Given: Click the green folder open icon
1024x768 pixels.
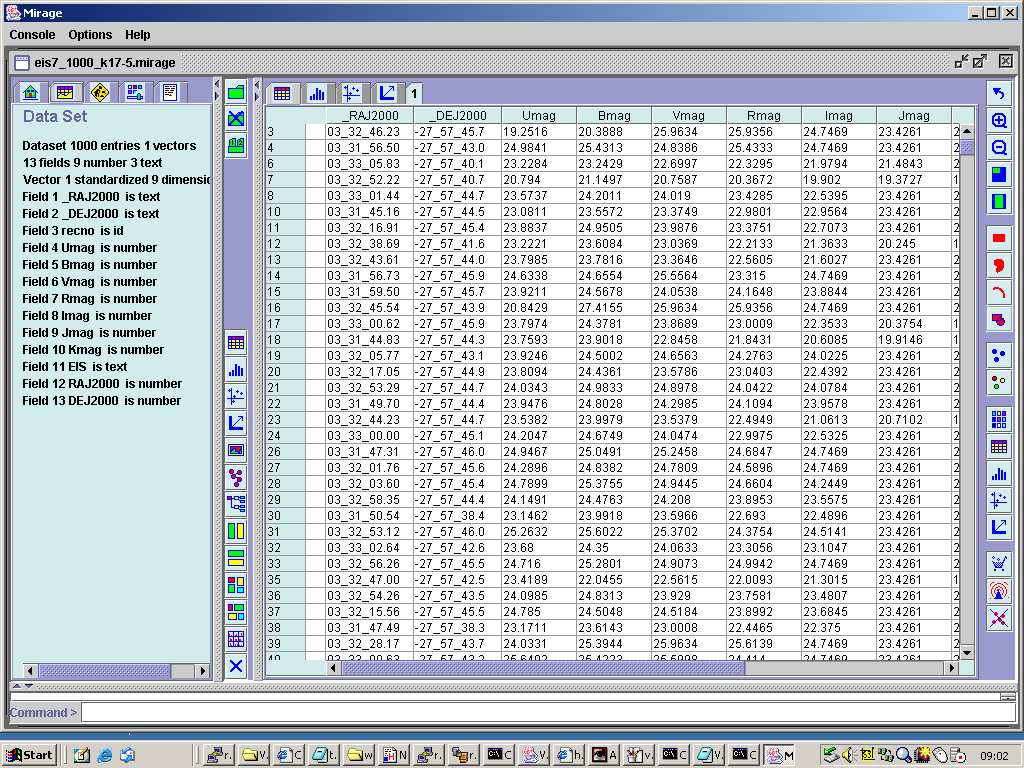Looking at the screenshot, I should tap(236, 92).
